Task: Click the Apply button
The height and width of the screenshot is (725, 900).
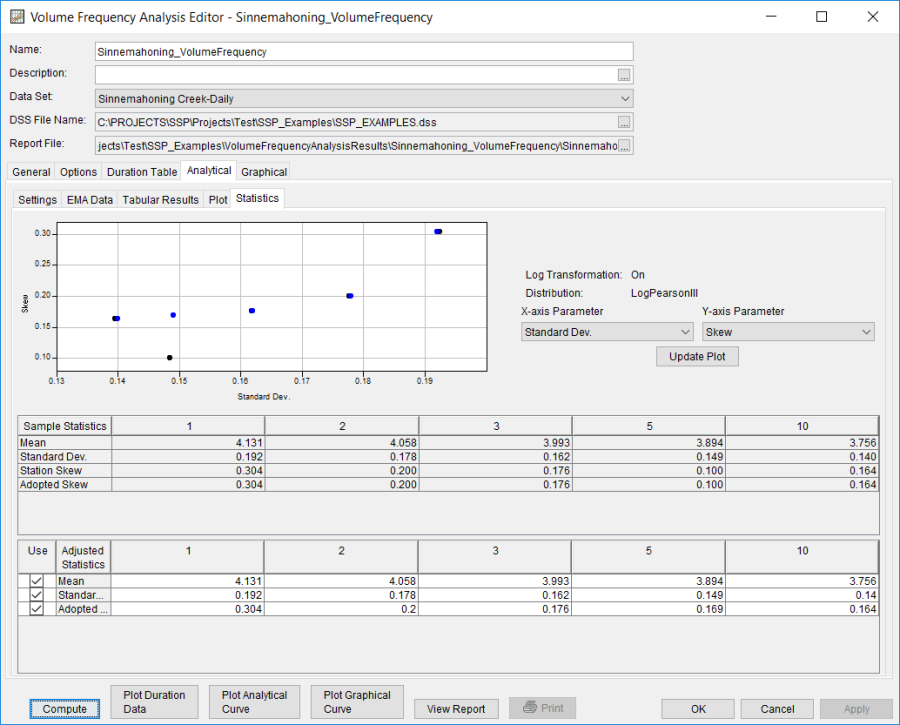Action: [856, 709]
